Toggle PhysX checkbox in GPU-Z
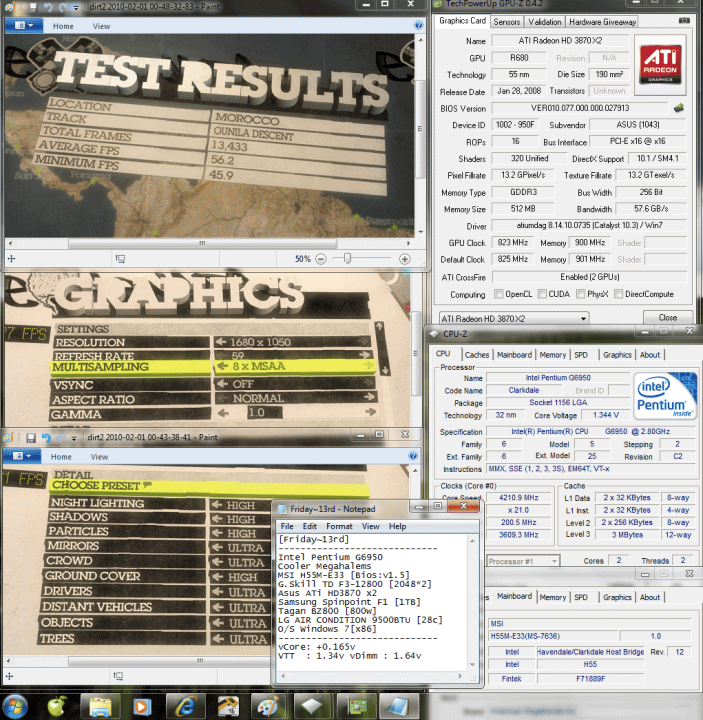 click(x=581, y=294)
